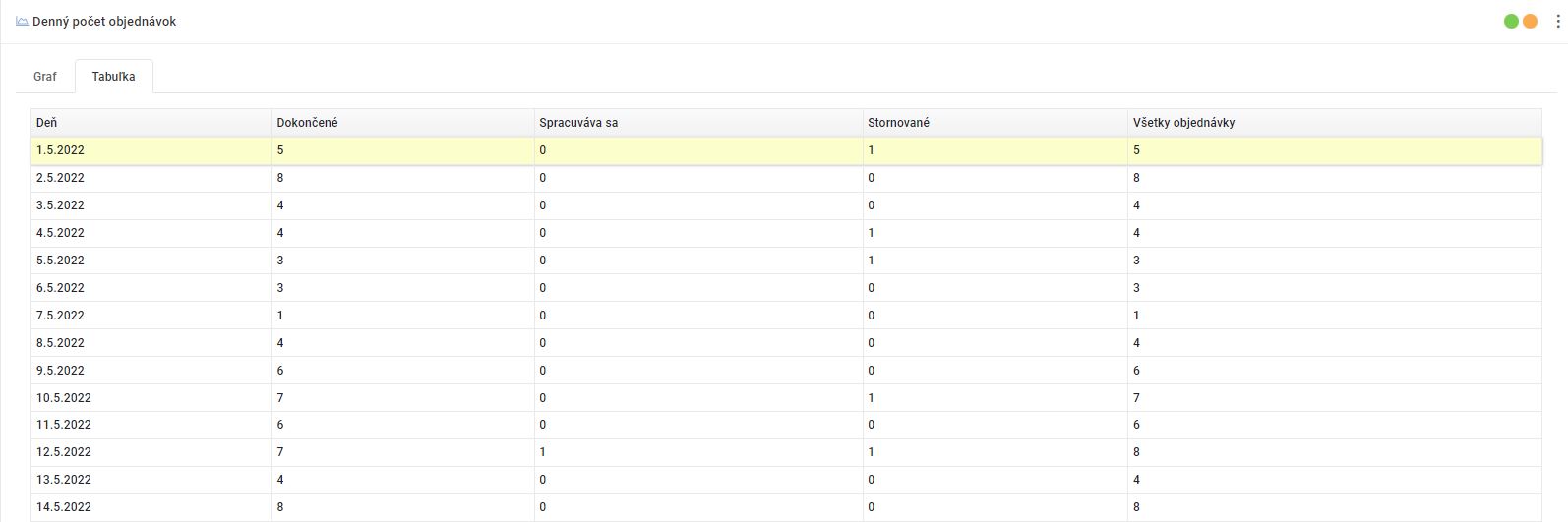Click the Spracuváva sa column header
This screenshot has width=1568, height=522.
578,123
